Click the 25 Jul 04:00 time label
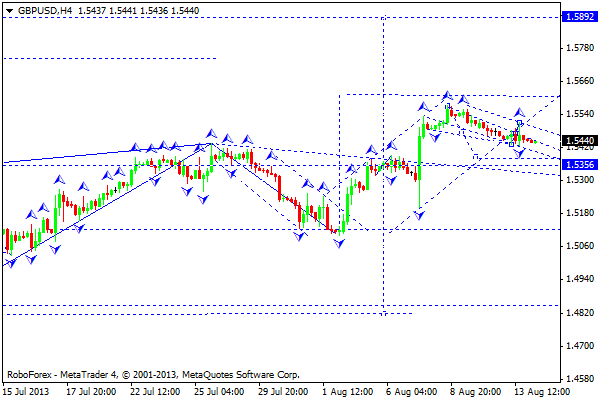 (x=221, y=392)
